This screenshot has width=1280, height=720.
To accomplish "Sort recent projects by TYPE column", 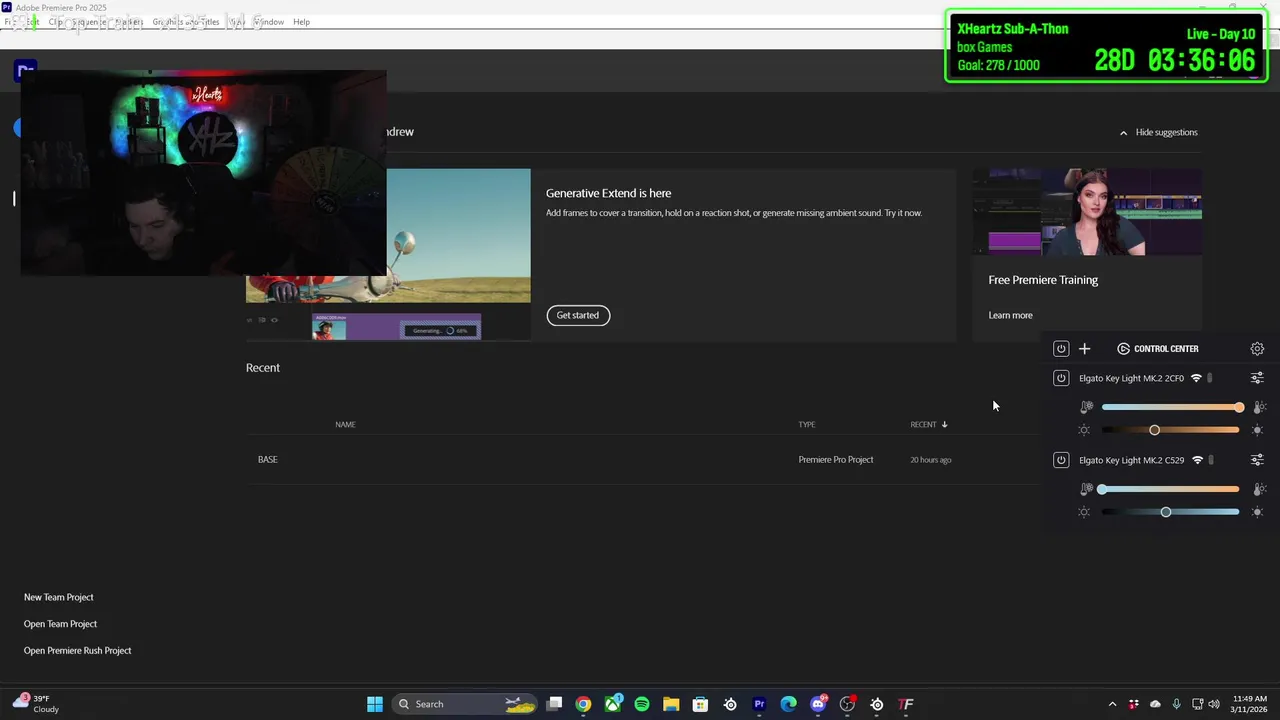I will pyautogui.click(x=806, y=425).
